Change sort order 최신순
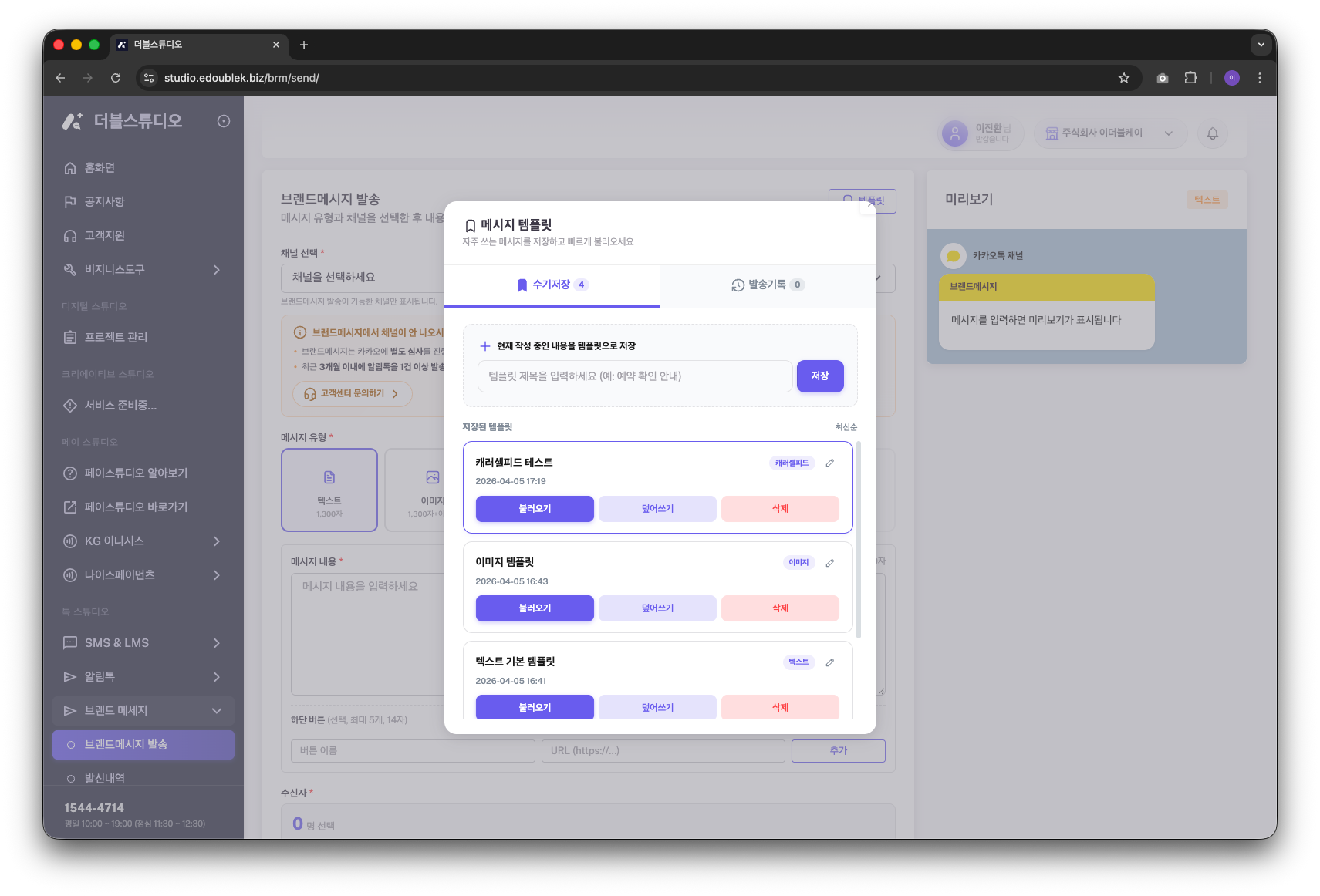 click(846, 427)
